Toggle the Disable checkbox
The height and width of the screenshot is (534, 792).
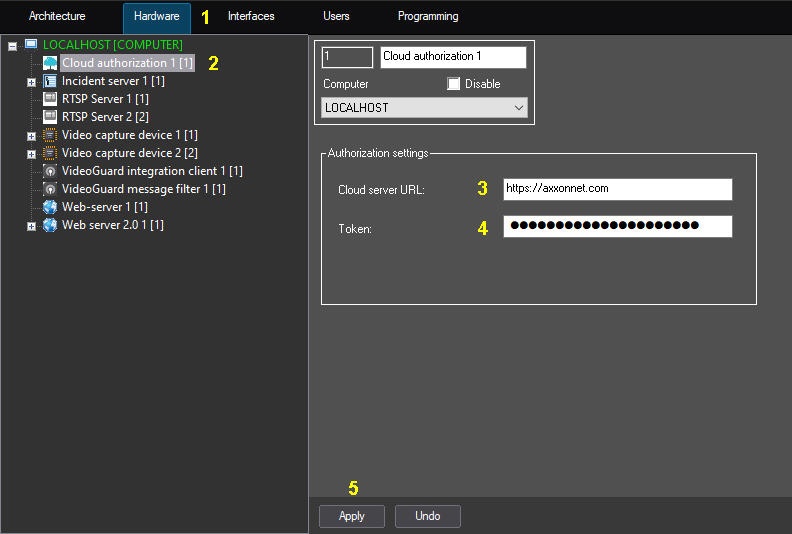point(454,84)
